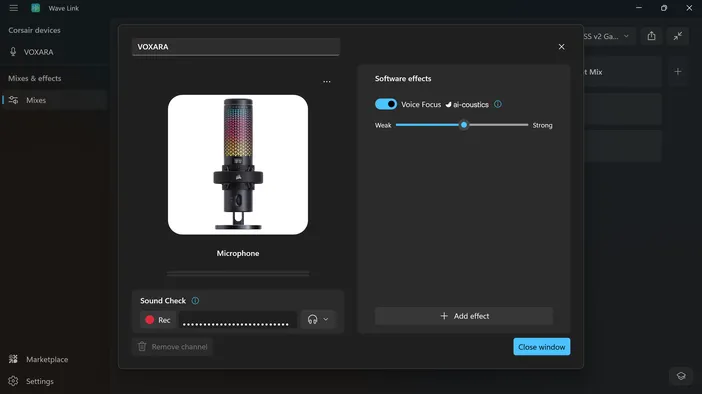Close the VOXARA channel dialog with X
Image resolution: width=702 pixels, height=394 pixels.
tap(561, 47)
